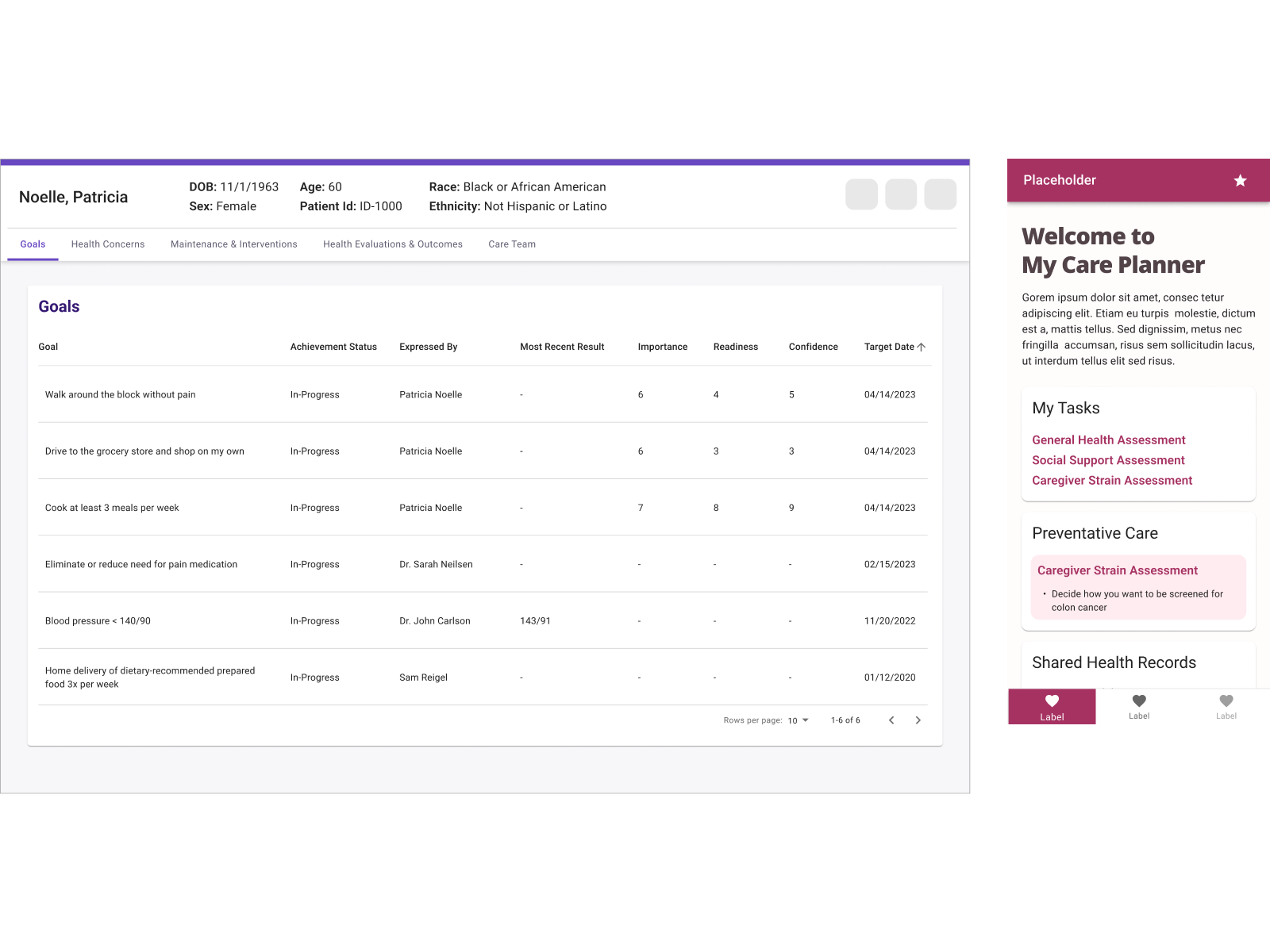The height and width of the screenshot is (952, 1270).
Task: Open the General Health Assessment task
Action: pyautogui.click(x=1108, y=440)
